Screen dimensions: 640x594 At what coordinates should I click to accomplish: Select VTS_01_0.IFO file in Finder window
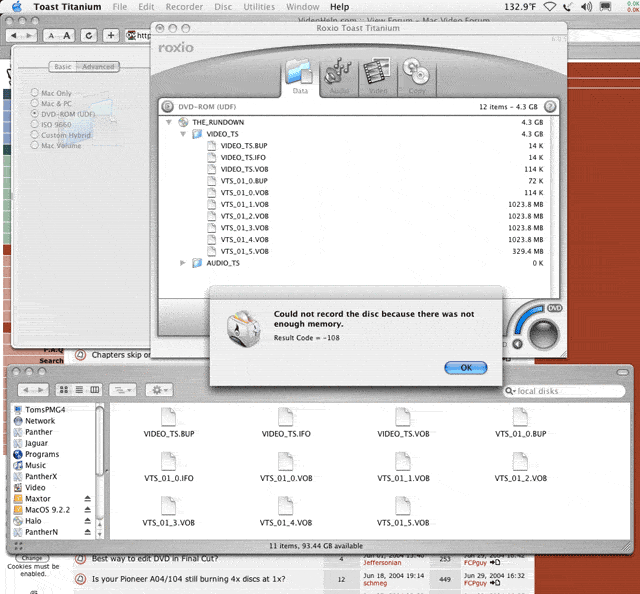[169, 467]
